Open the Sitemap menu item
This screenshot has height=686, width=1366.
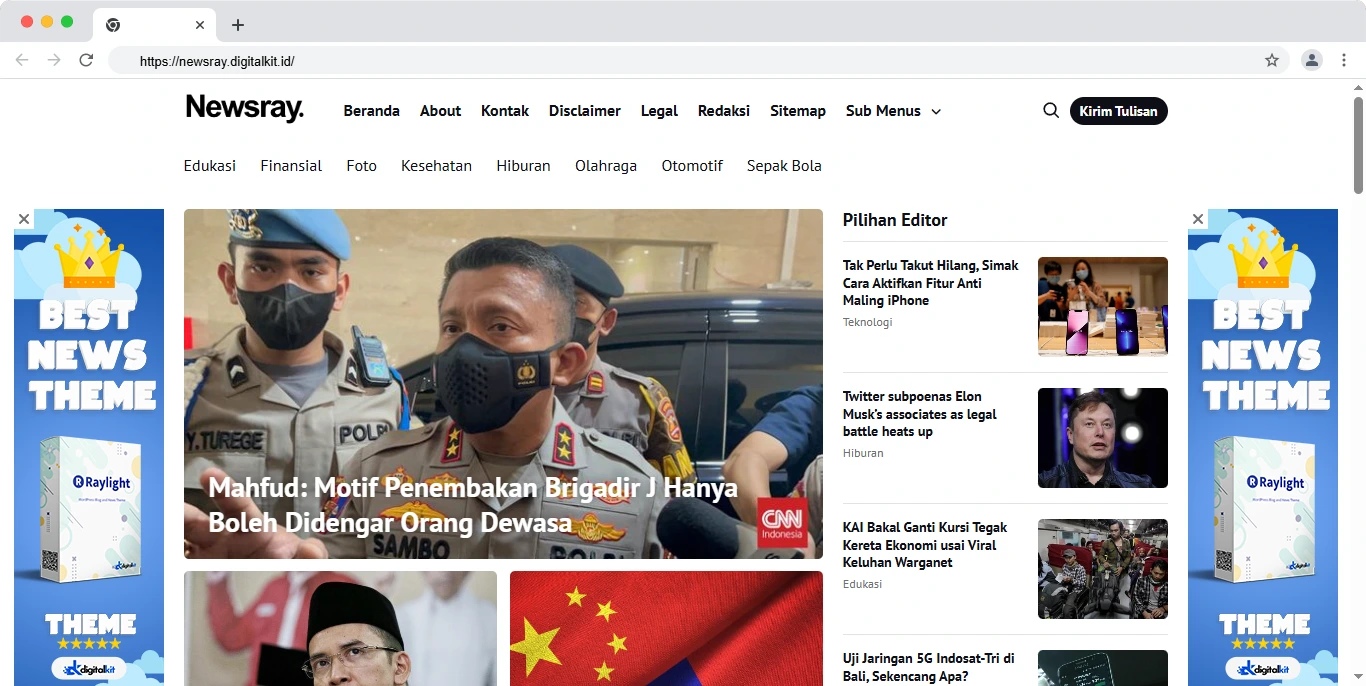click(x=798, y=111)
